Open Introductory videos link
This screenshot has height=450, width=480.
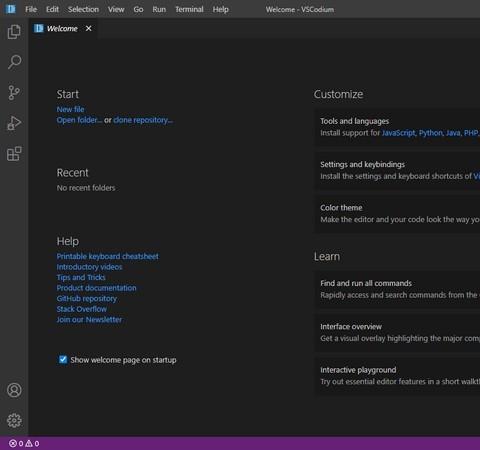89,267
